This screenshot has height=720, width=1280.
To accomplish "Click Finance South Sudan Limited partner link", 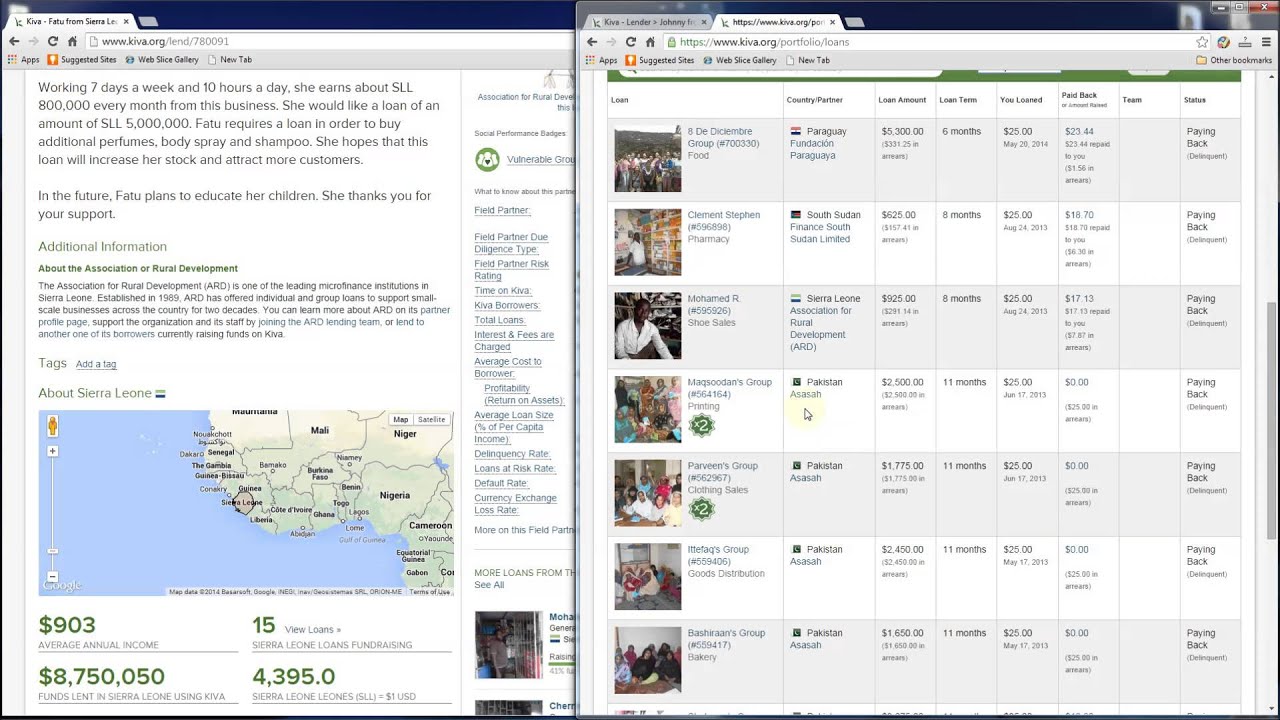I will [820, 233].
